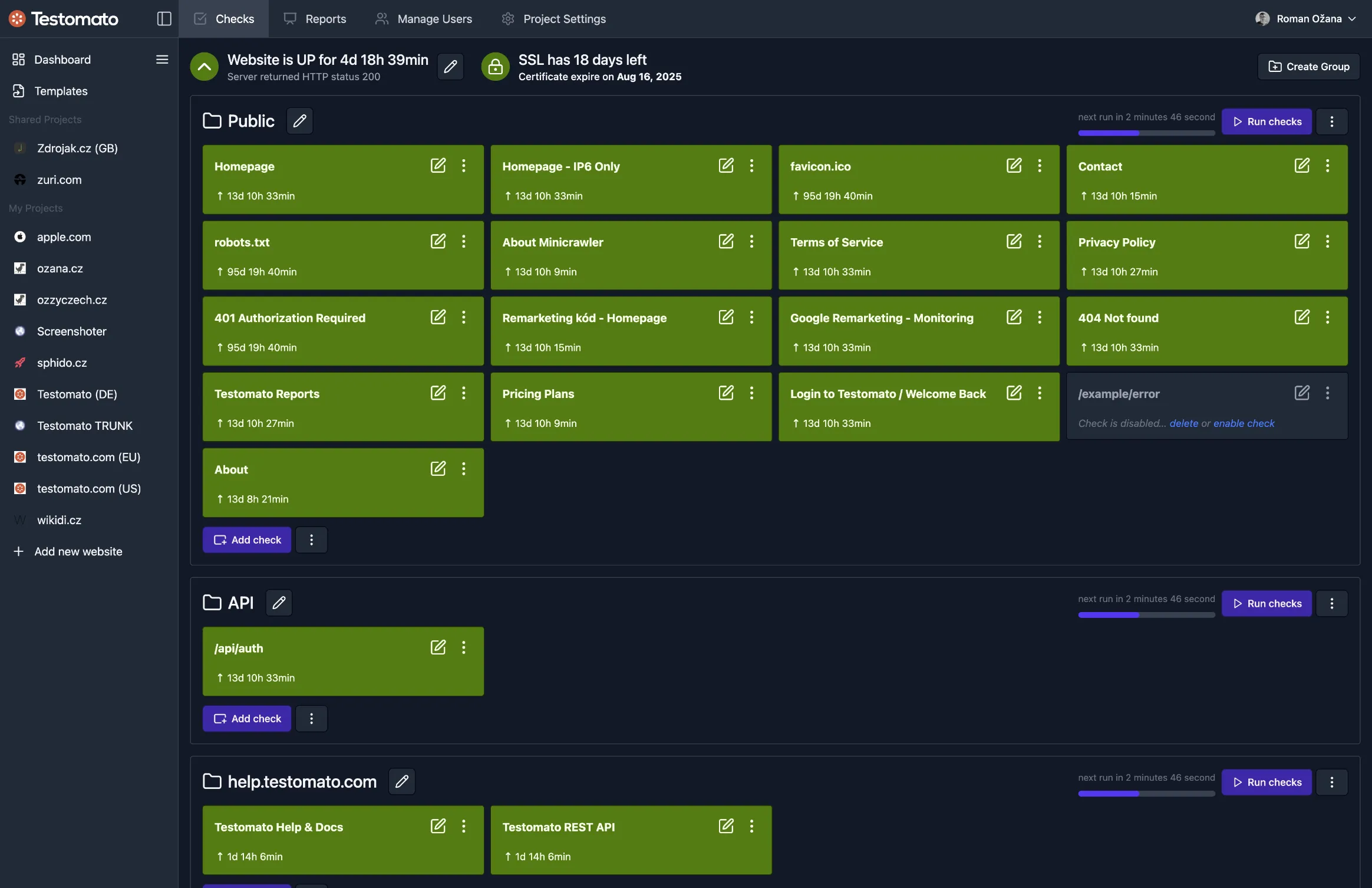This screenshot has width=1372, height=888.
Task: Click the hamburger icon beside Dashboard
Action: click(161, 59)
